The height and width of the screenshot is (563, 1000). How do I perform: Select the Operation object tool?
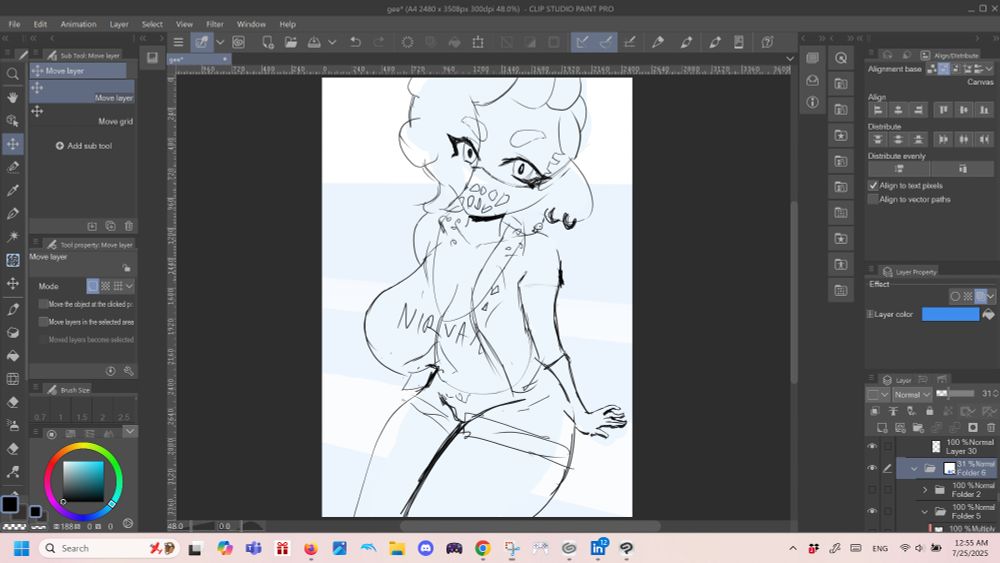pos(12,121)
